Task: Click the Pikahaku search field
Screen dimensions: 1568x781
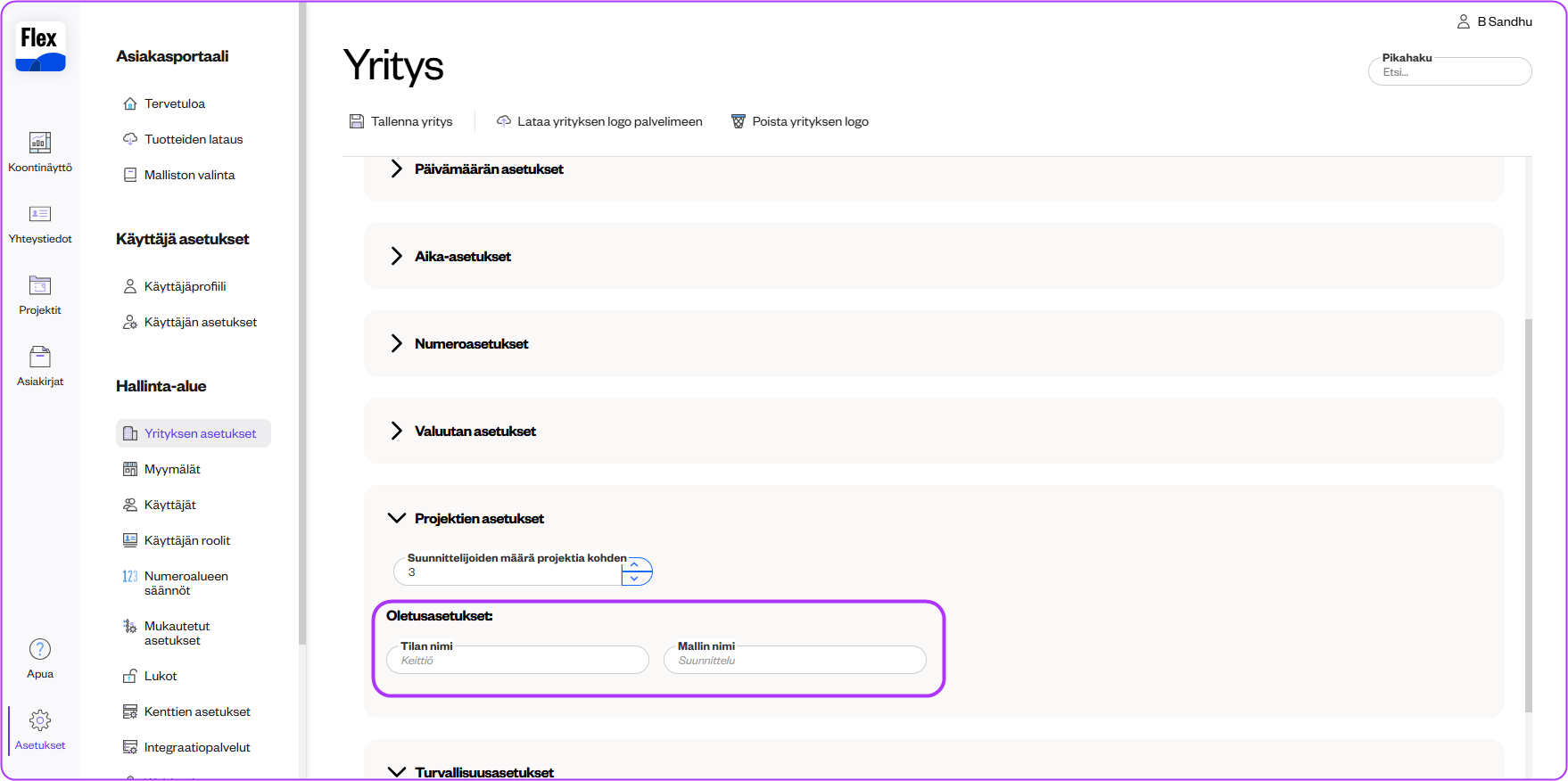Action: tap(1450, 71)
